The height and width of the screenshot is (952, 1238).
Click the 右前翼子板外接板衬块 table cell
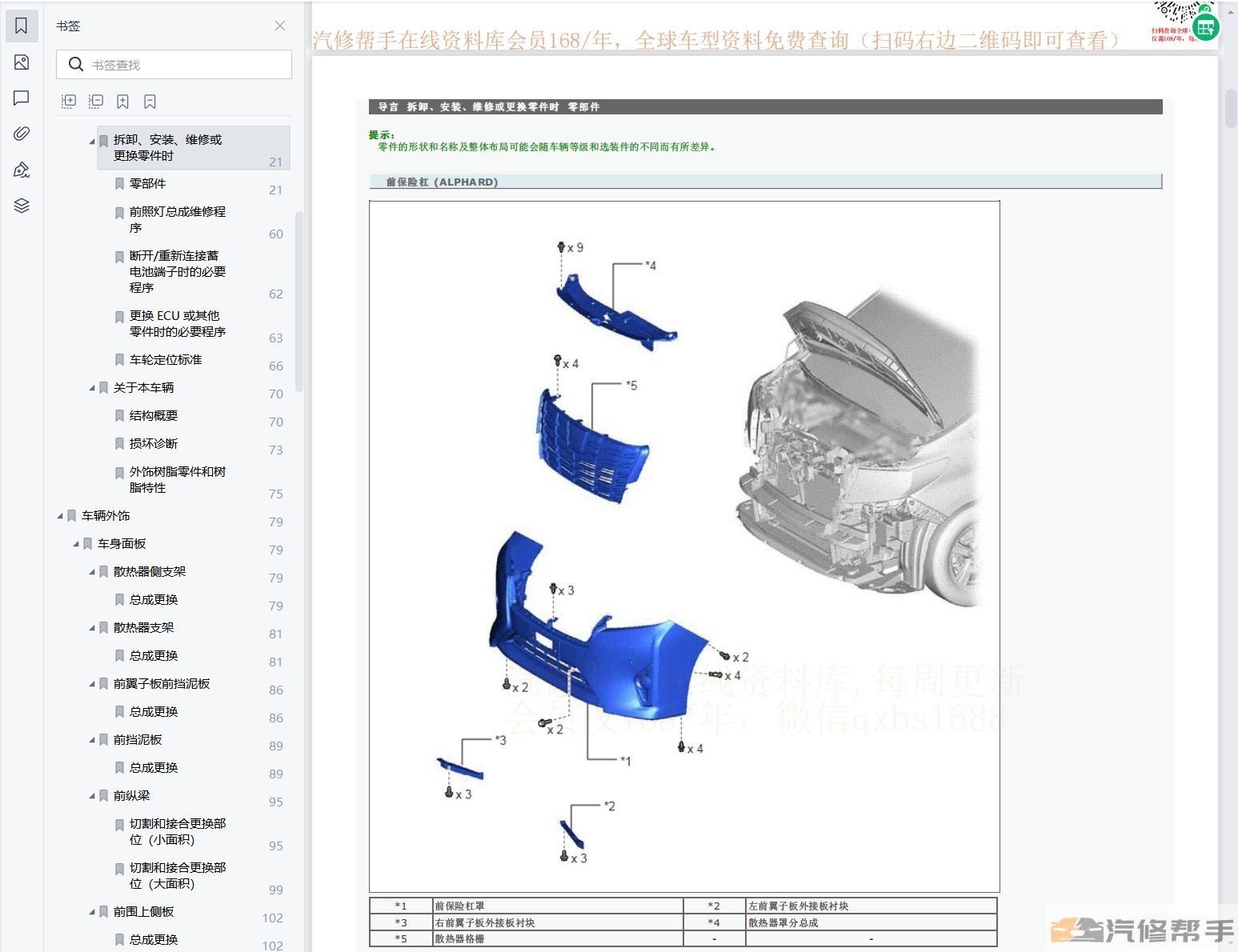(558, 922)
